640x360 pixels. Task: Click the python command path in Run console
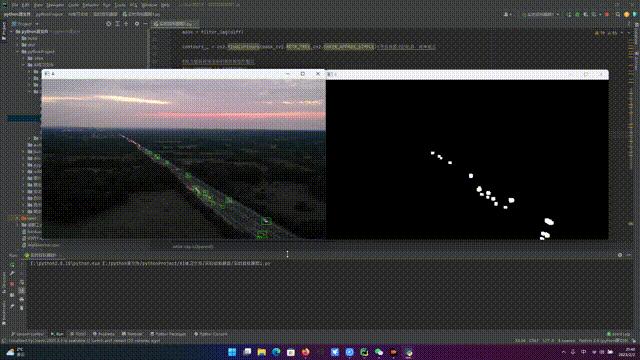tap(150, 264)
